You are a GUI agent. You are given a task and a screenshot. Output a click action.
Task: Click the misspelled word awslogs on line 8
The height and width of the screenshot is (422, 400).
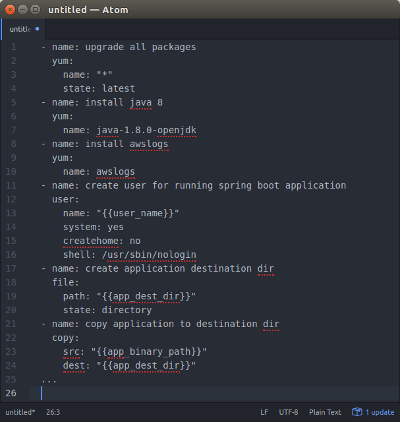[x=149, y=144]
